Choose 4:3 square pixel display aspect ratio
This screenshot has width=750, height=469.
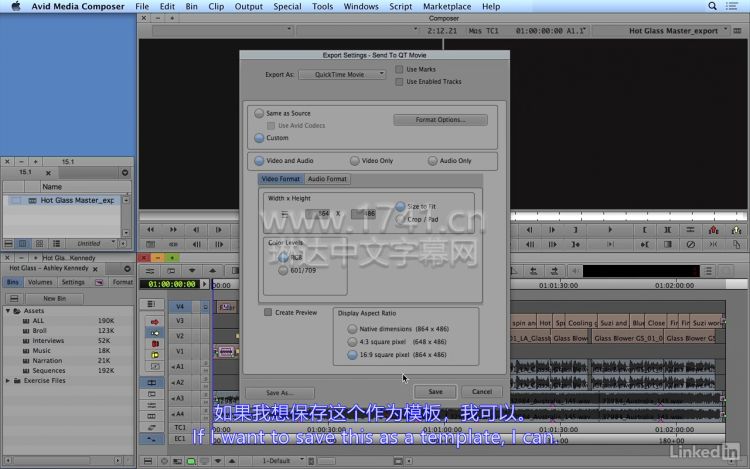tap(352, 342)
